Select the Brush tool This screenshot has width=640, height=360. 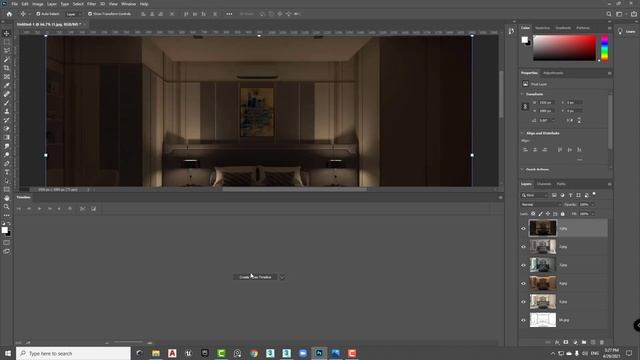point(7,102)
